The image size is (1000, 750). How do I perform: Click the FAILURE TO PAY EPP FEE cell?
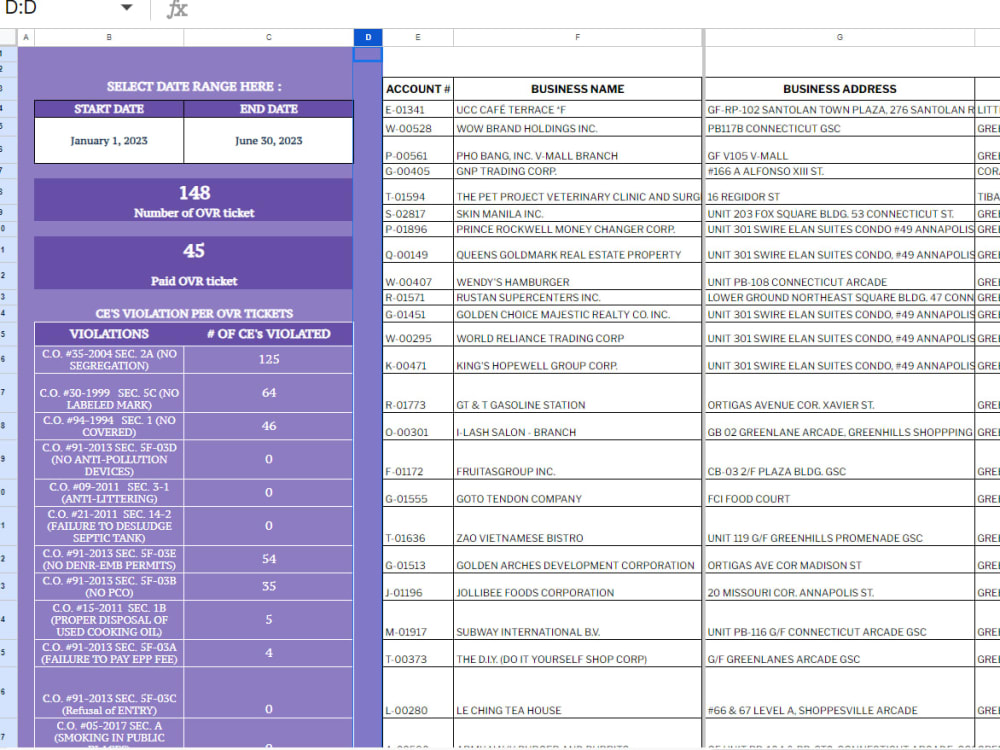(x=109, y=653)
